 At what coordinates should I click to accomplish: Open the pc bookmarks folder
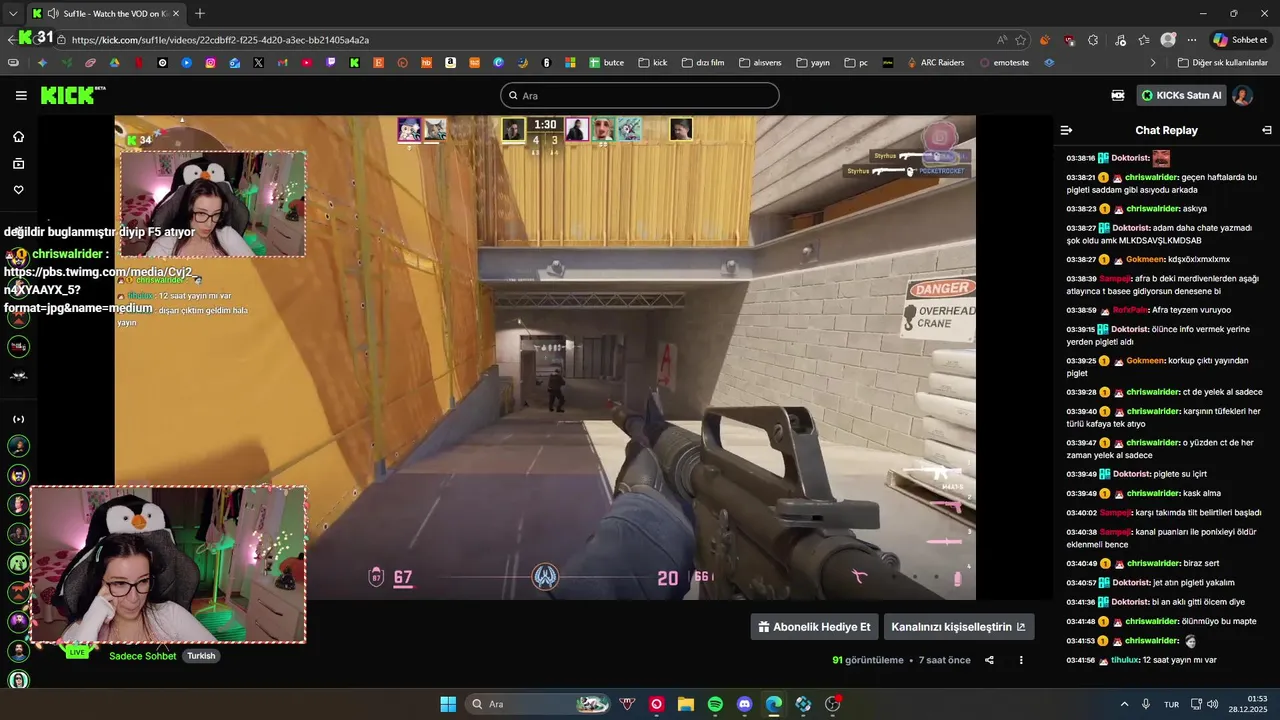[856, 62]
